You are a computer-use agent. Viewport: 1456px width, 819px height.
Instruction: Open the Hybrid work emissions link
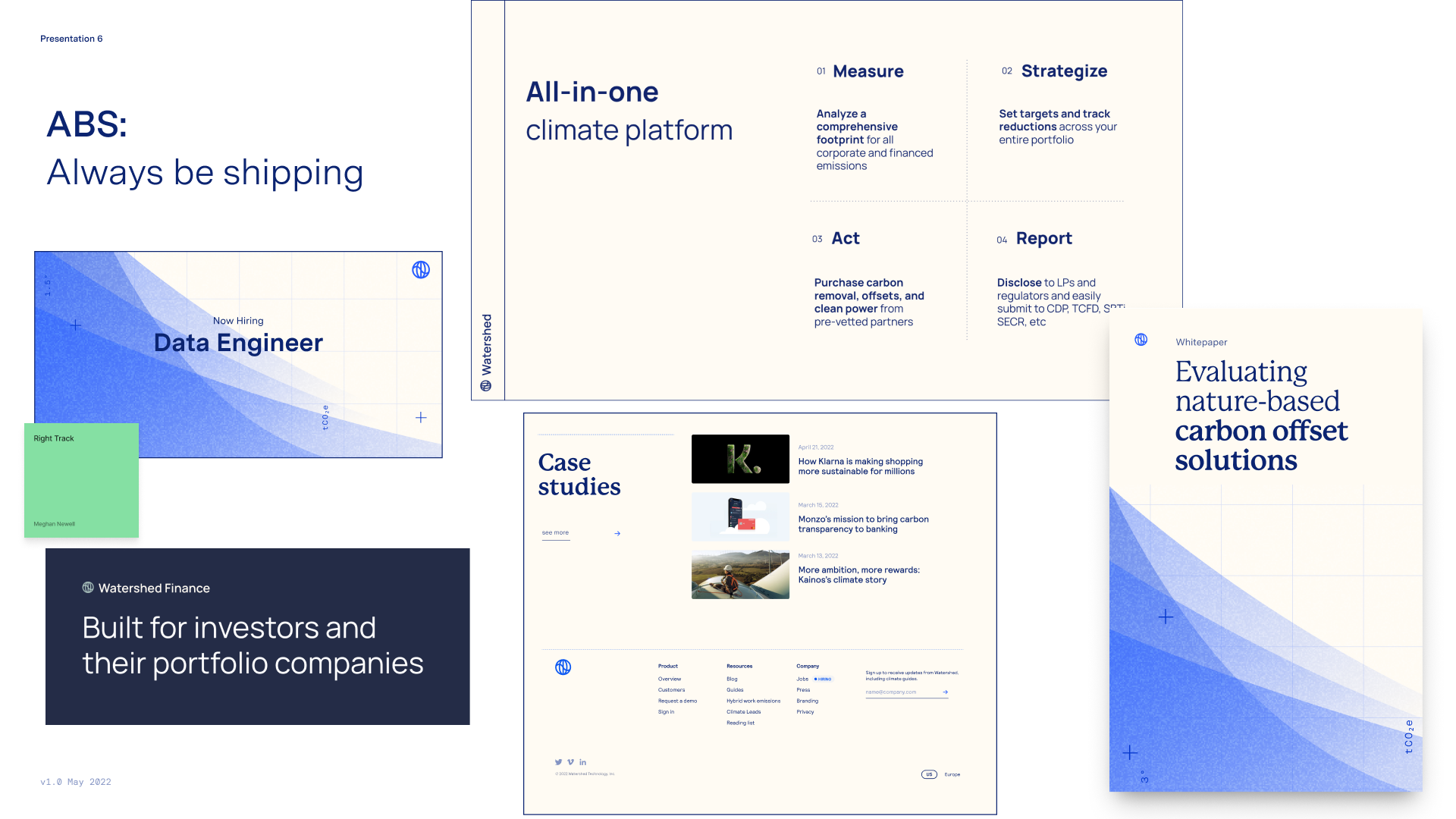coord(753,701)
